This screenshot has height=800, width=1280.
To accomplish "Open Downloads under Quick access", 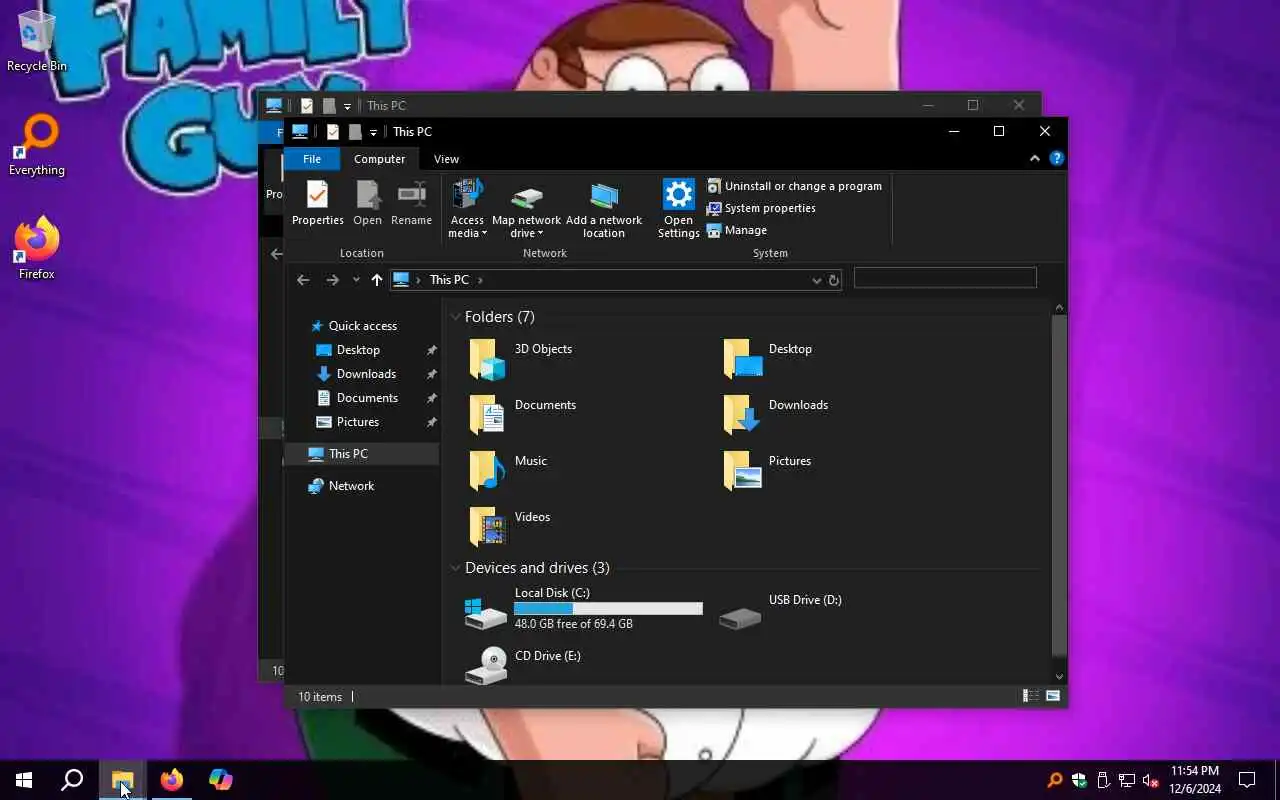I will pyautogui.click(x=366, y=374).
